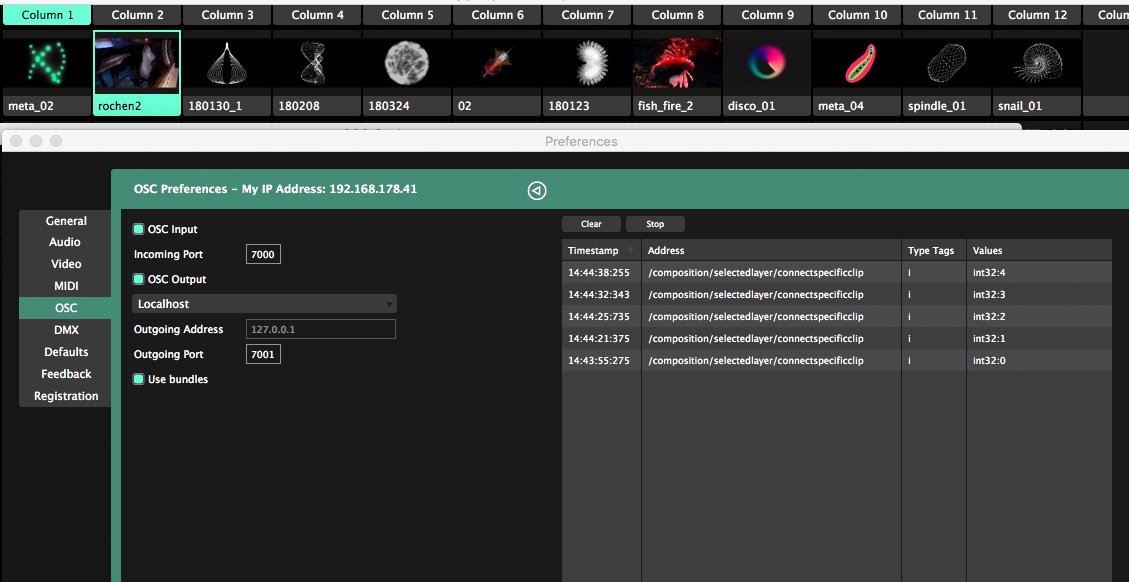This screenshot has height=582, width=1129.
Task: Select the meta_02 clip thumbnail
Action: tap(46, 63)
